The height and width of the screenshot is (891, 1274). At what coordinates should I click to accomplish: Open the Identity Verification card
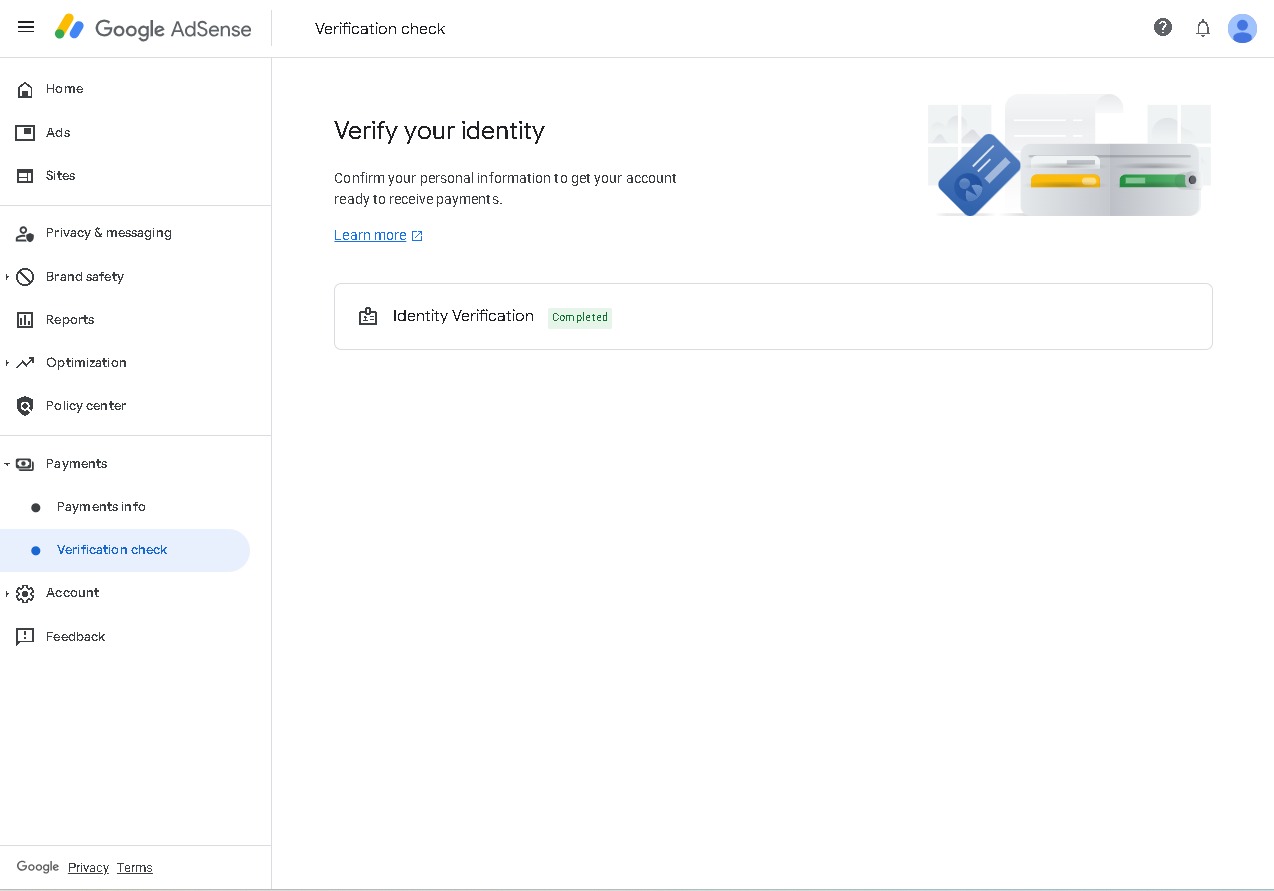(x=772, y=317)
